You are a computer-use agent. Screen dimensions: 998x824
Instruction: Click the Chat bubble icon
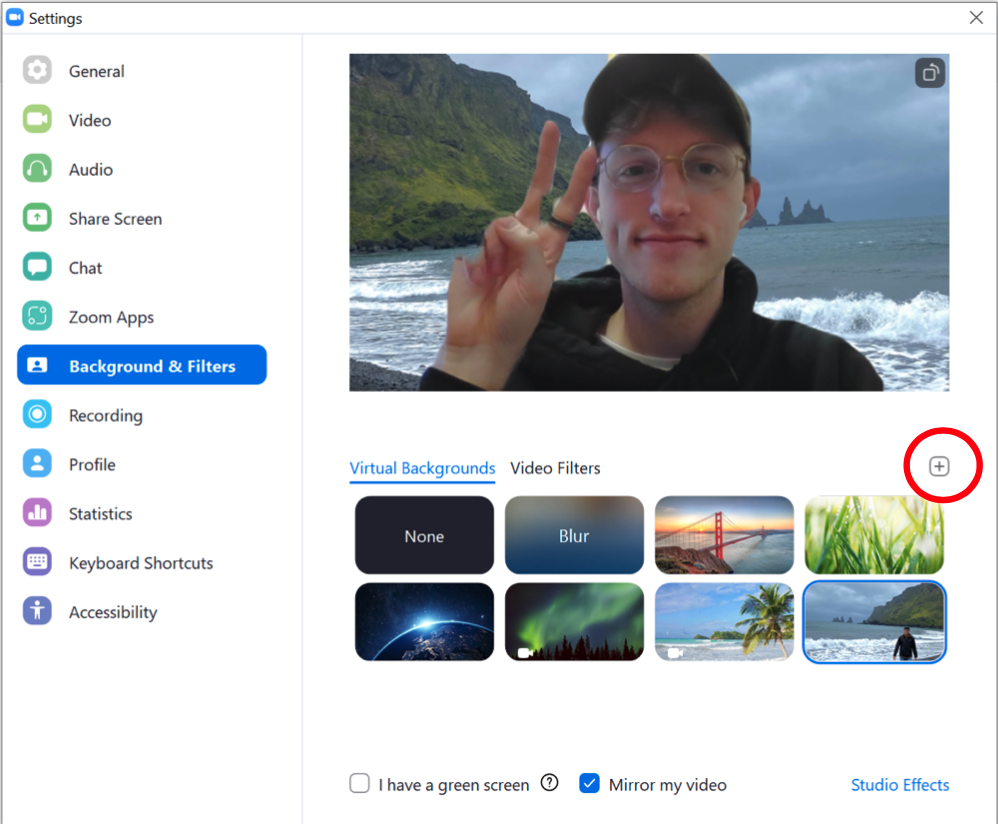pos(37,267)
